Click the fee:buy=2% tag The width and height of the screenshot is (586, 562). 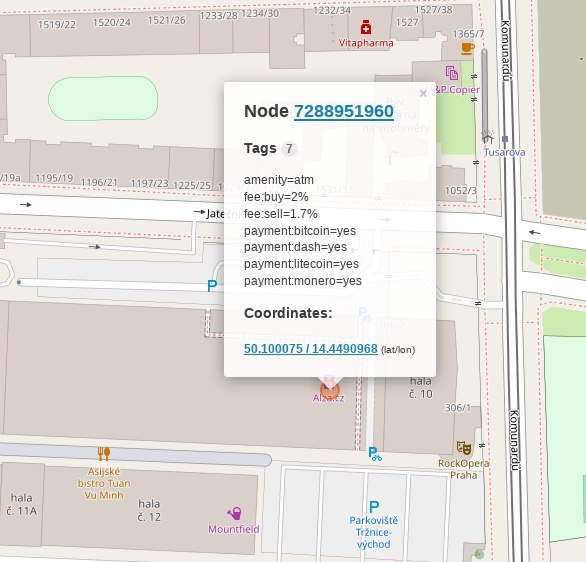[276, 197]
